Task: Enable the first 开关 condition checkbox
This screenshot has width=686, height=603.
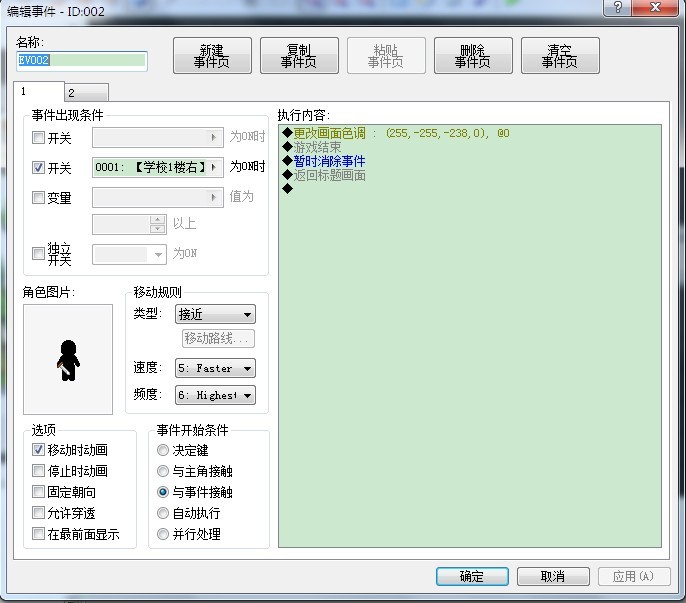Action: [38, 138]
